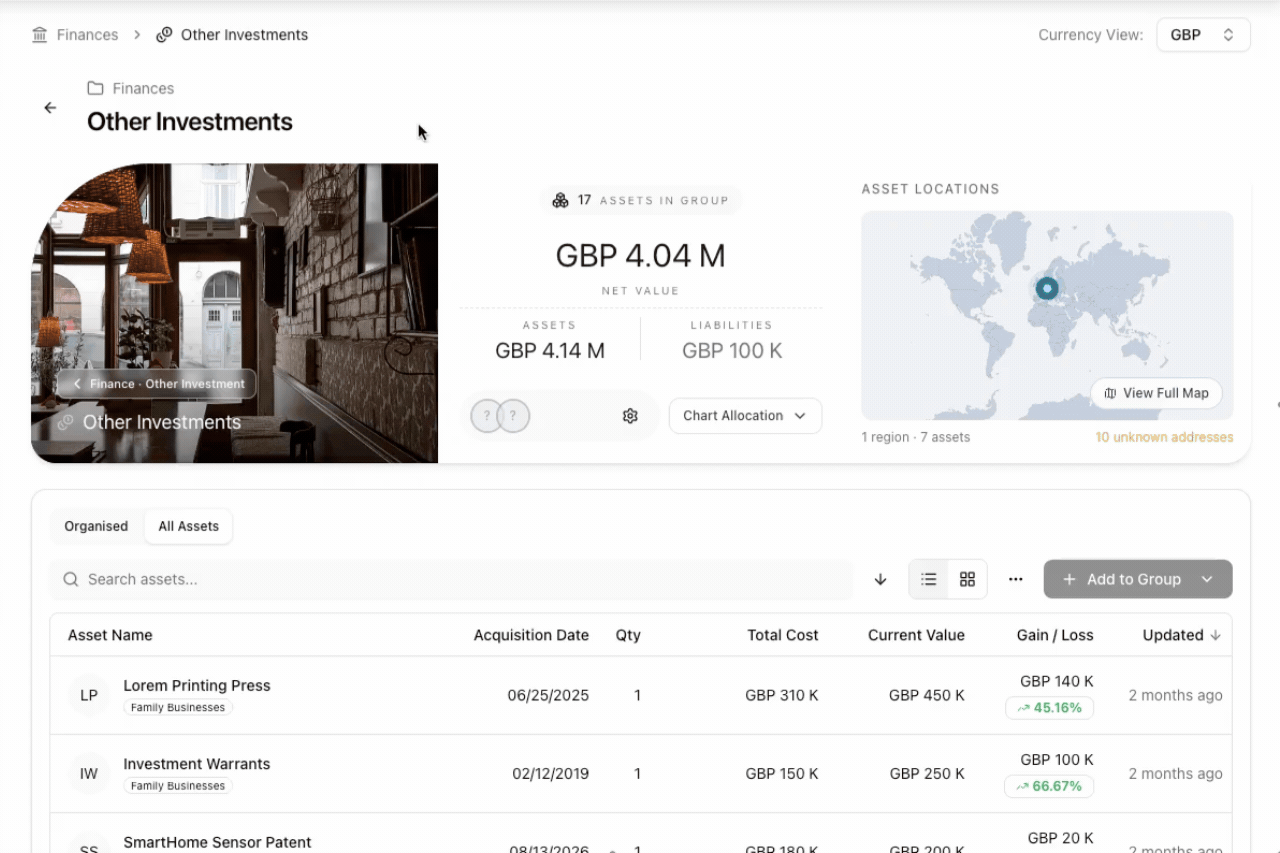The height and width of the screenshot is (853, 1280).
Task: Open the Add to Group dropdown arrow
Action: [x=1207, y=579]
